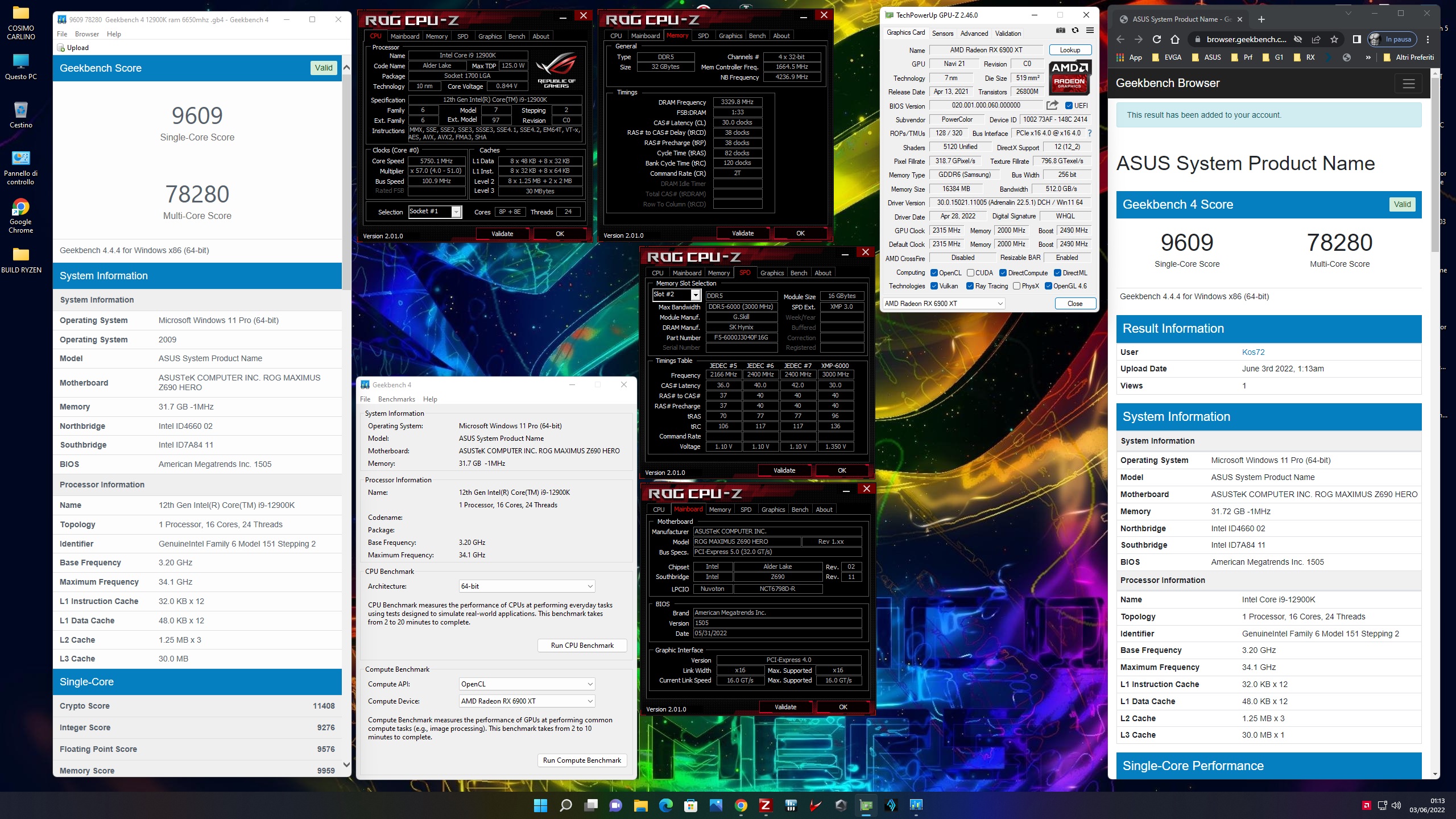Switch to the Advanced tab in GPU-Z
Screen dimensions: 1456x819
point(974,34)
